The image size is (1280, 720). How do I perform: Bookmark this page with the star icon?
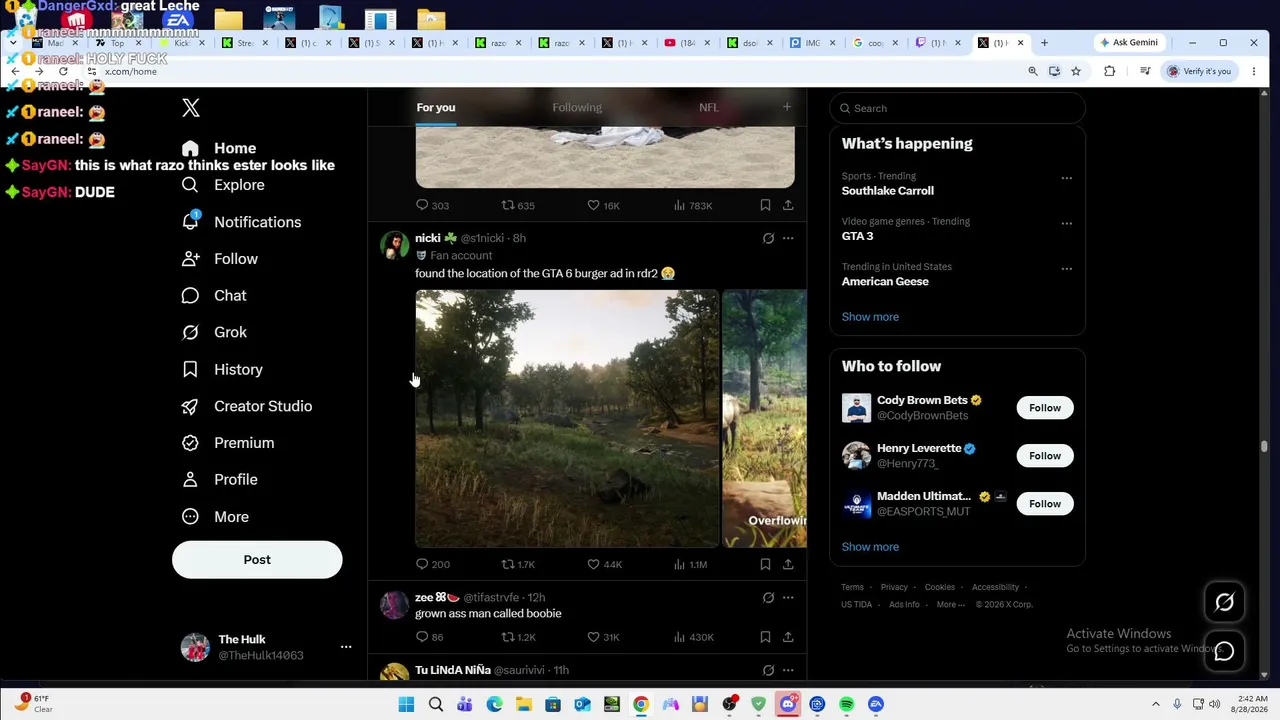pos(1076,71)
